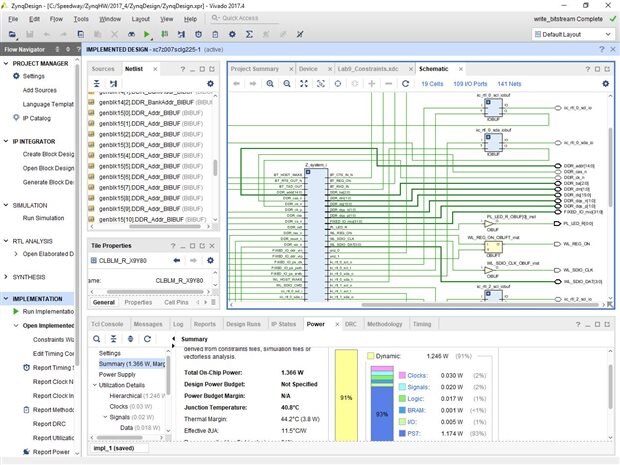Click zoom in icon in Schematic toolbar

(x=270, y=84)
